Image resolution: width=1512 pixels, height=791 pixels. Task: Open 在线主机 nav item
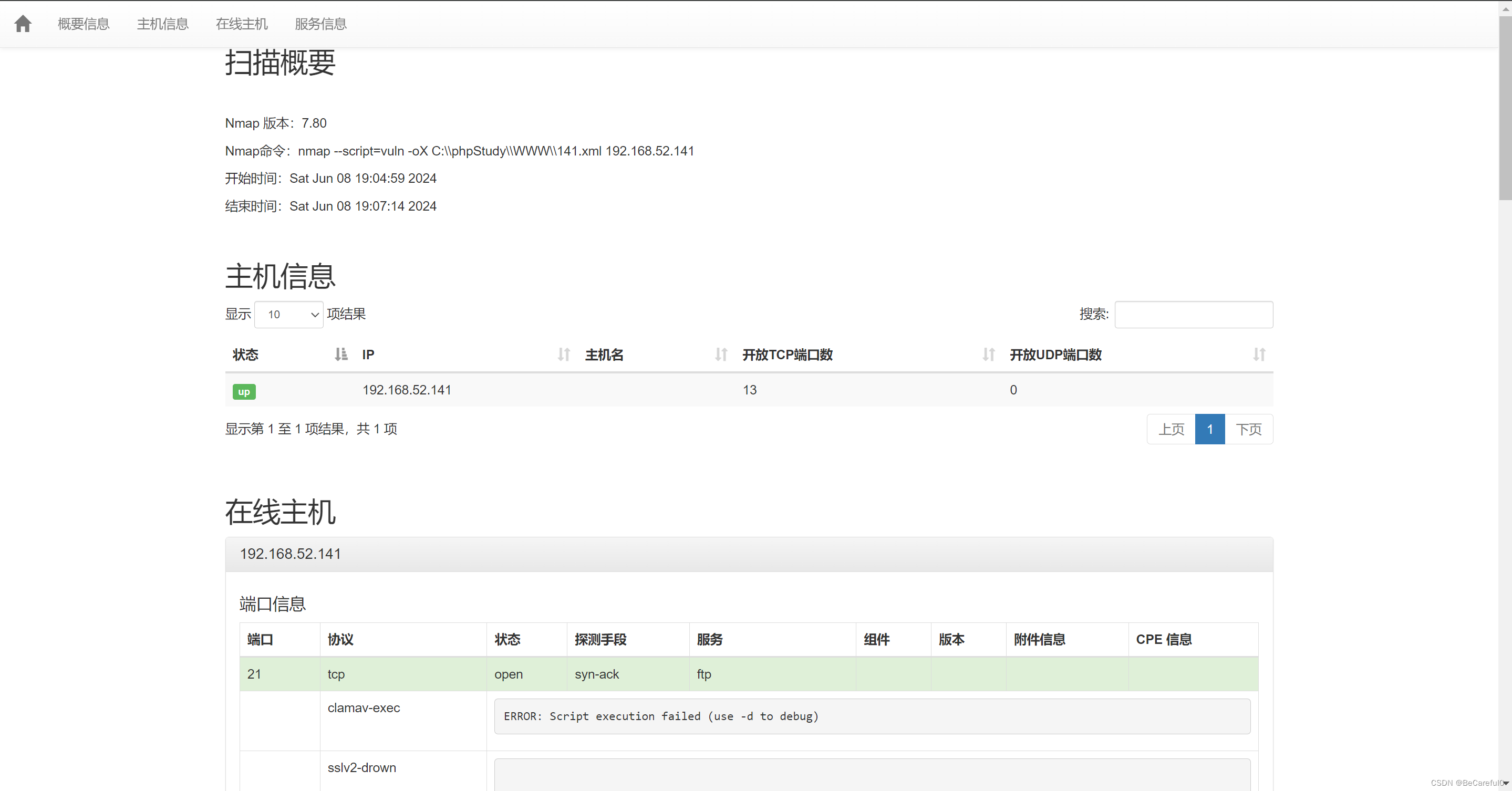click(241, 24)
